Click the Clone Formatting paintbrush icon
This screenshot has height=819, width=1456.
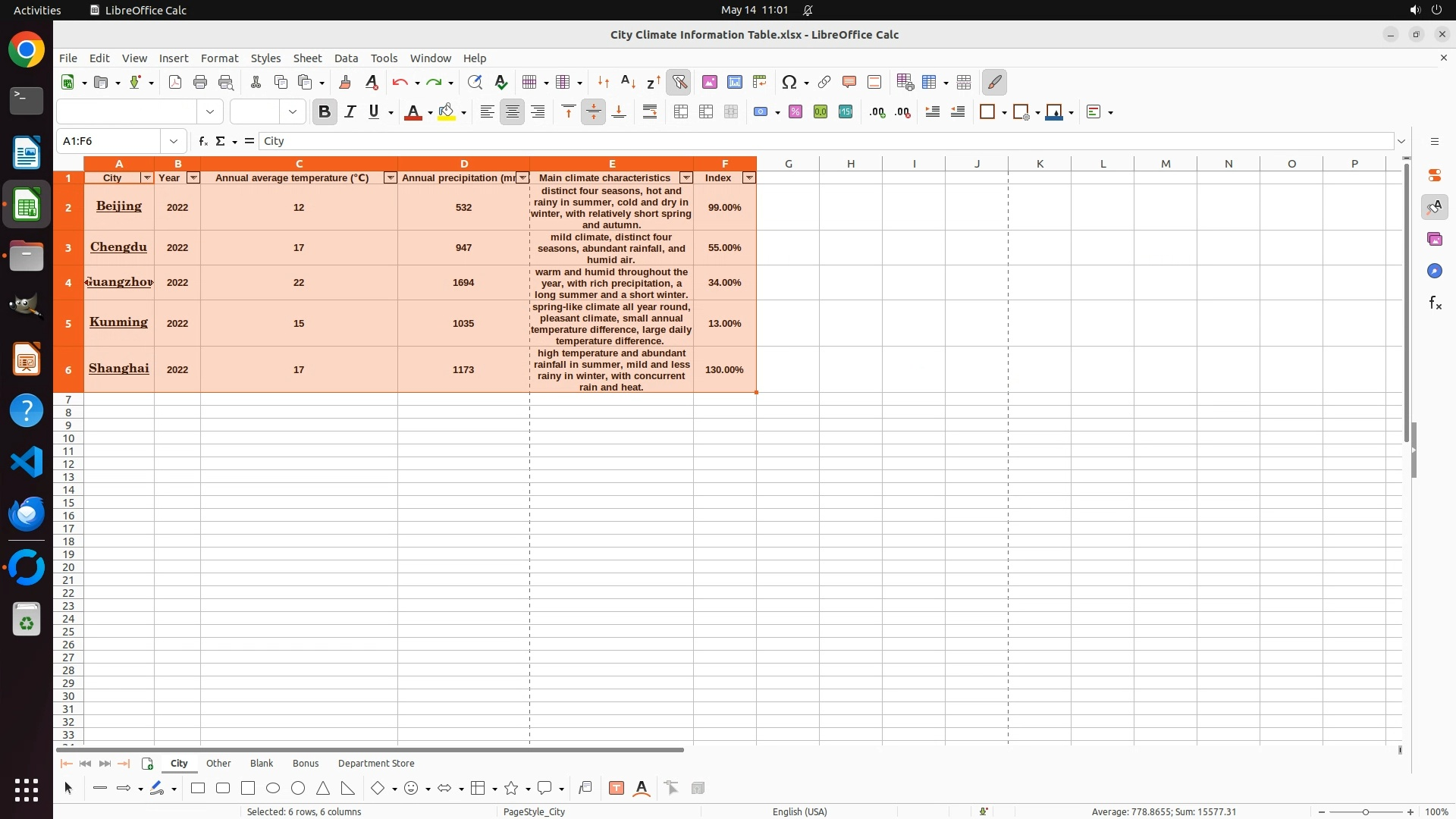pyautogui.click(x=345, y=82)
